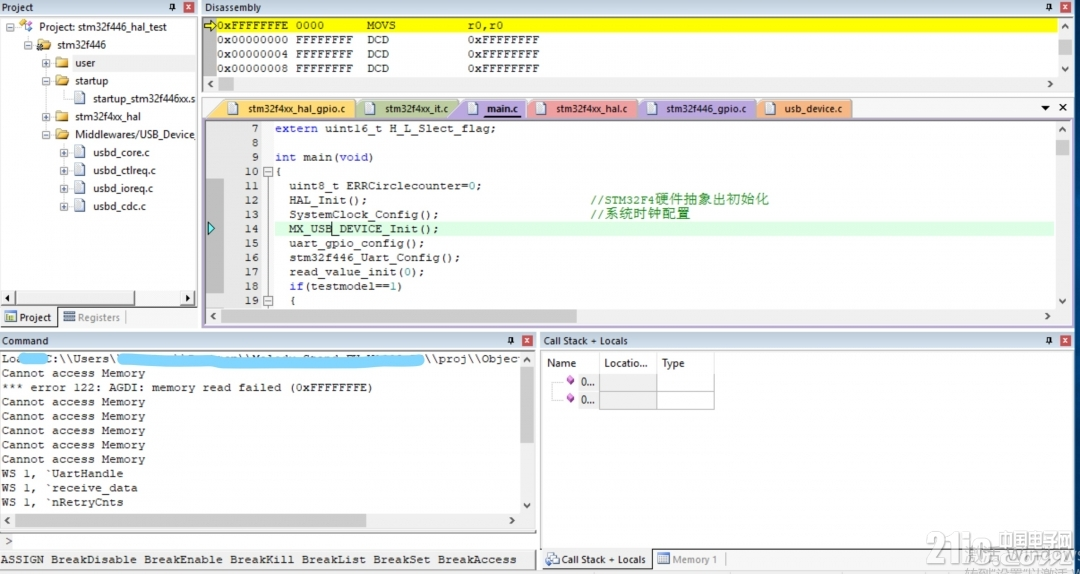This screenshot has height=574, width=1080.
Task: Select startup_stm32f446xx.s file
Action: tap(143, 99)
